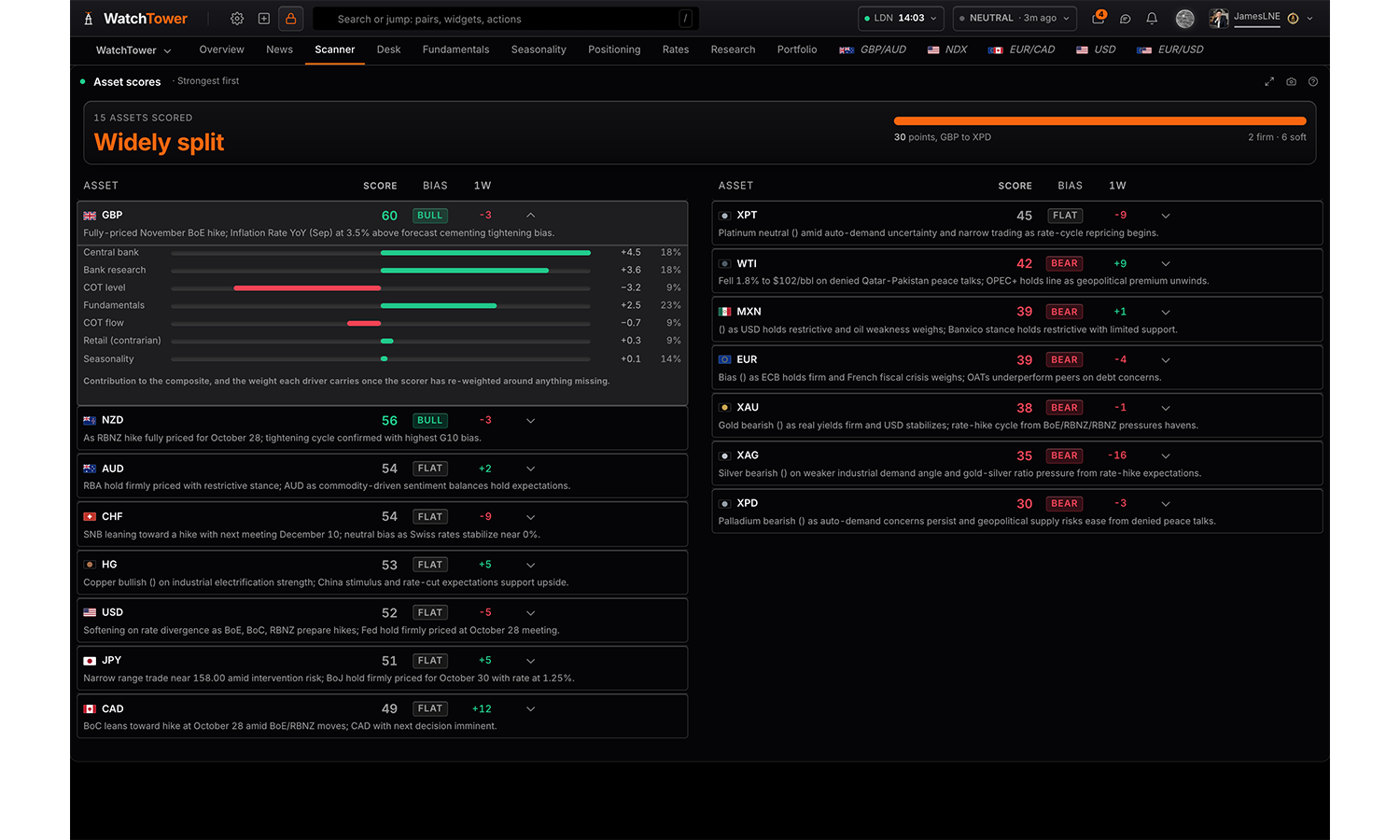Switch to the Fundamentals tab
The width and height of the screenshot is (1400, 840).
455,50
